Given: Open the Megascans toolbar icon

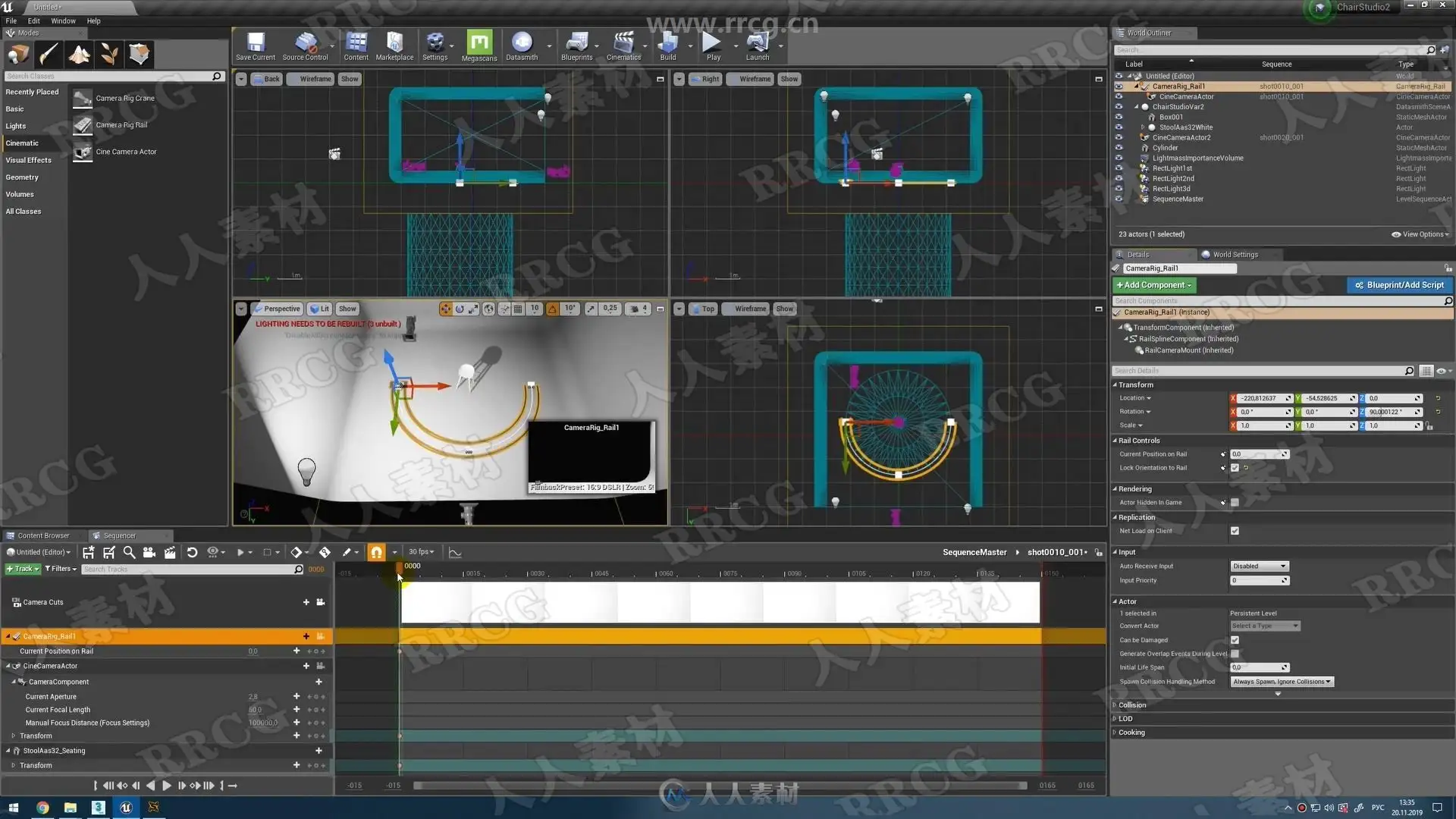Looking at the screenshot, I should tap(479, 45).
